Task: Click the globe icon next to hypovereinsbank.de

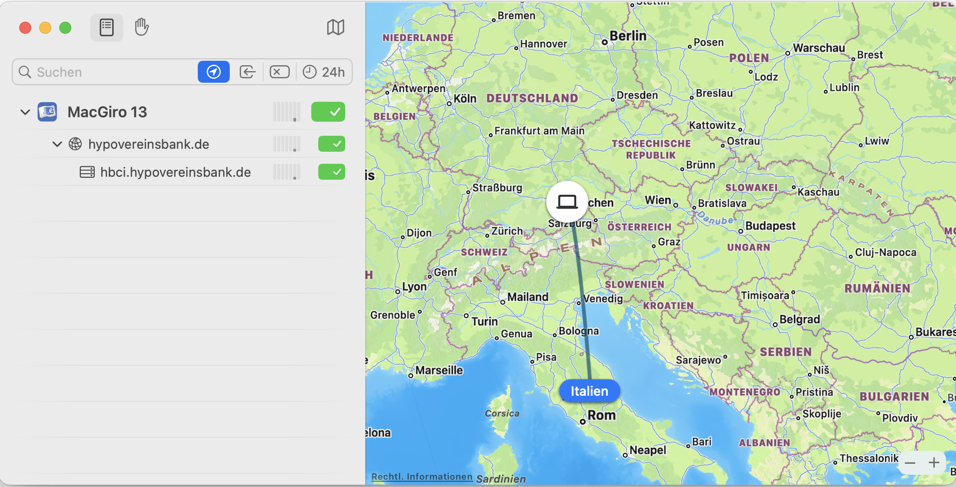Action: (75, 144)
